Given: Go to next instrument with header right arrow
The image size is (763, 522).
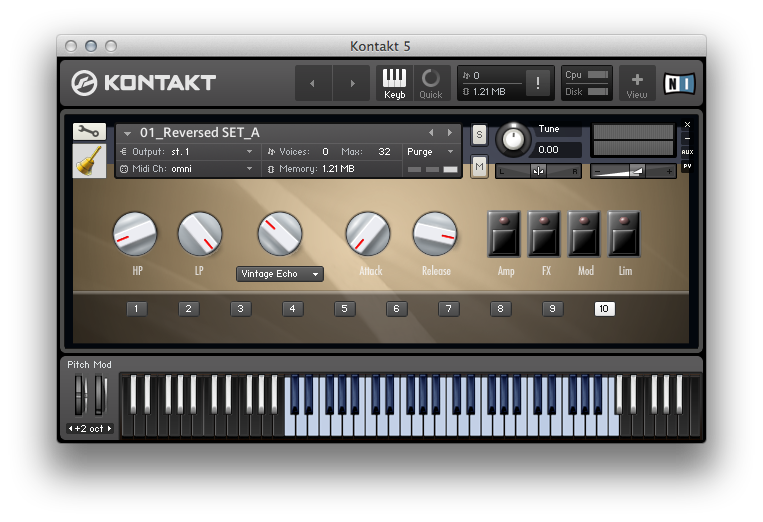Looking at the screenshot, I should pos(351,83).
